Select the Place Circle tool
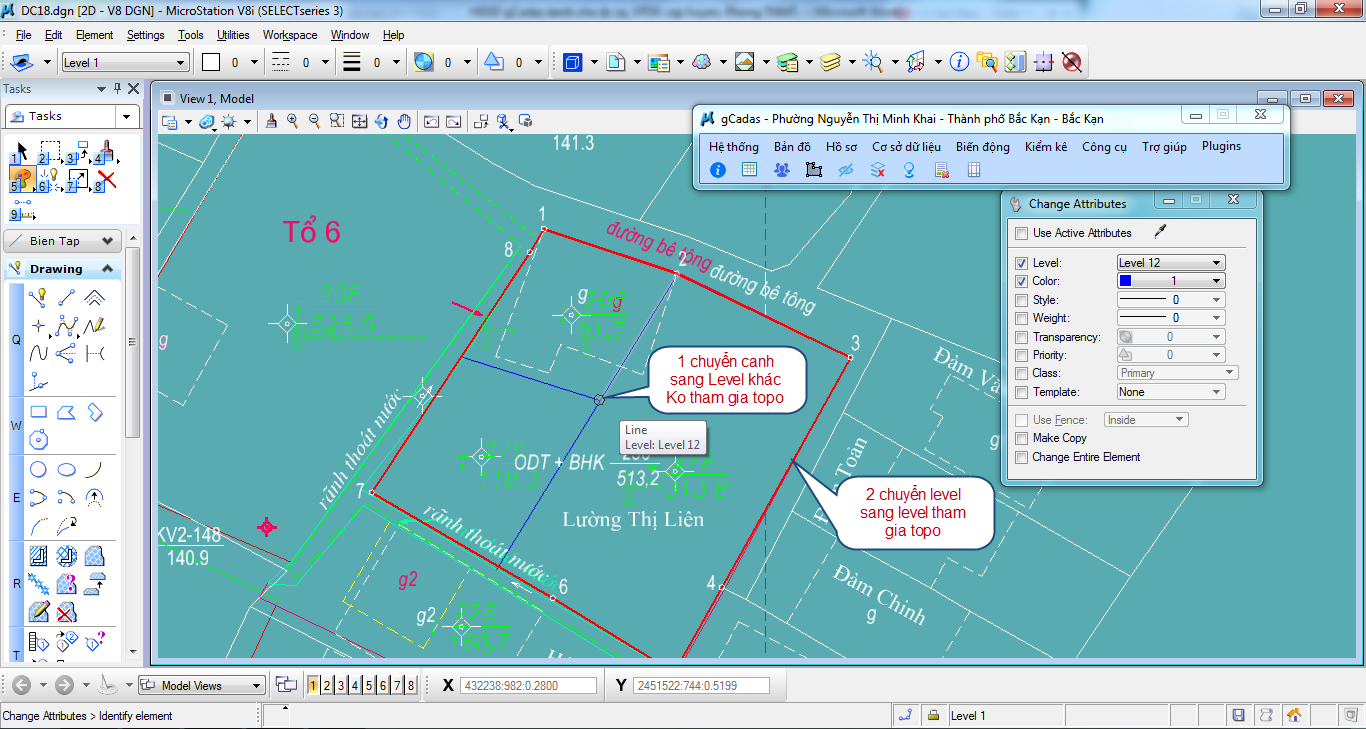The image size is (1366, 729). [39, 470]
